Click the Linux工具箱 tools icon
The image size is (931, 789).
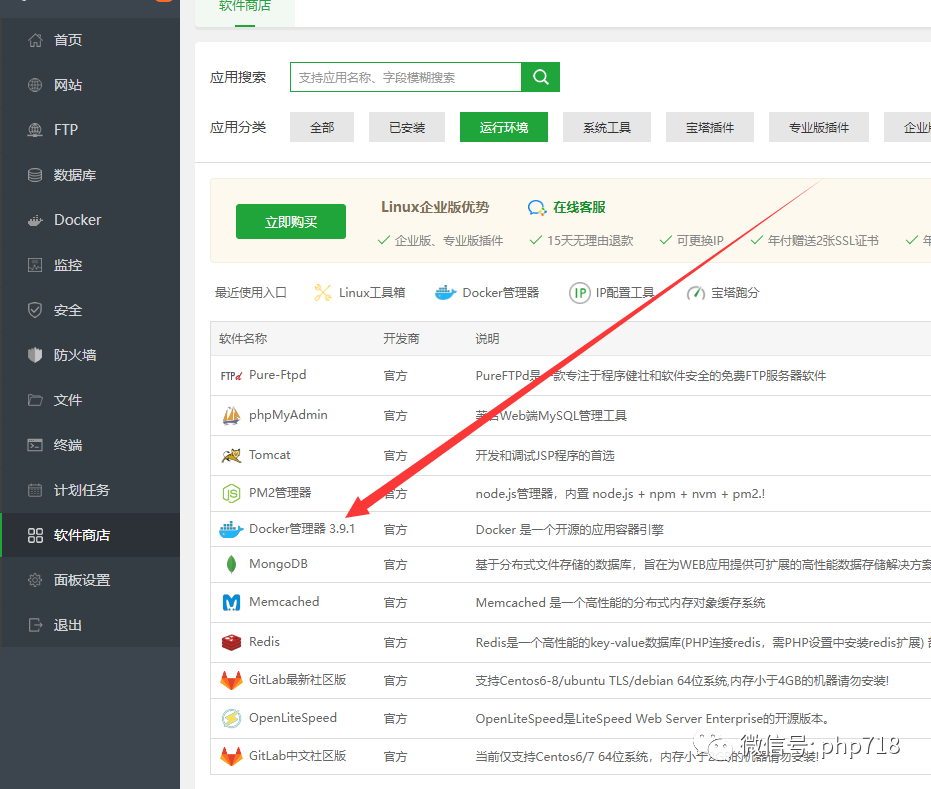click(x=322, y=293)
